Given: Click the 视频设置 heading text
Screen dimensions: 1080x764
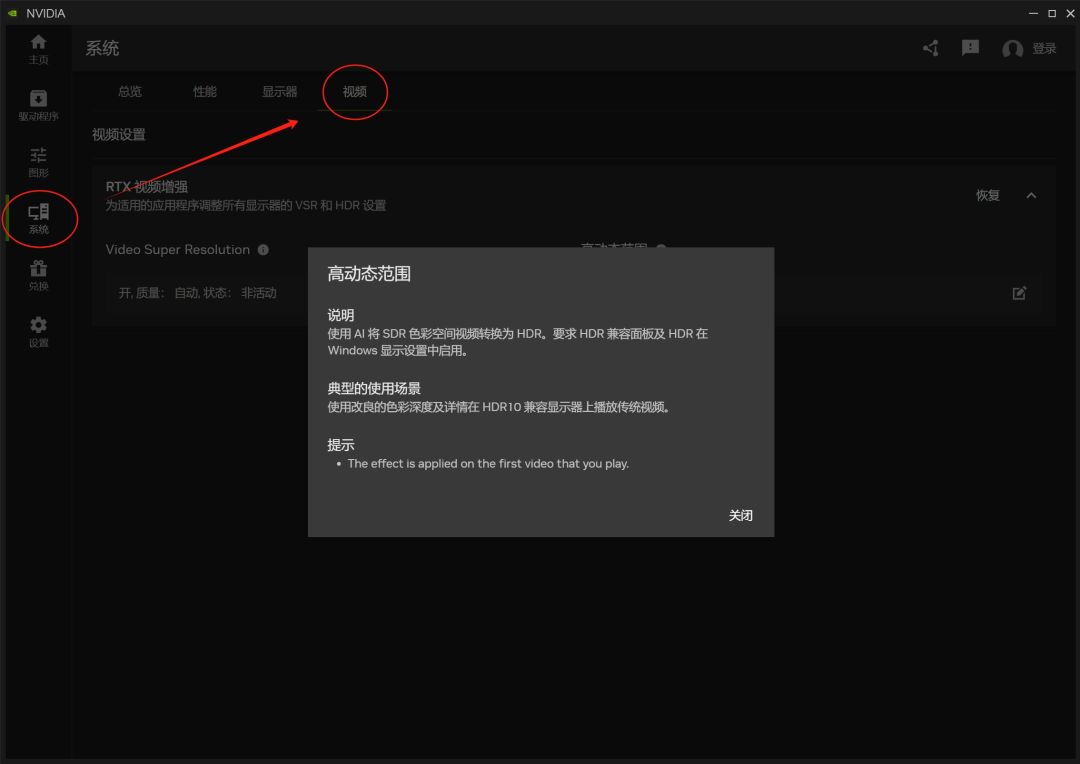Looking at the screenshot, I should tap(118, 134).
